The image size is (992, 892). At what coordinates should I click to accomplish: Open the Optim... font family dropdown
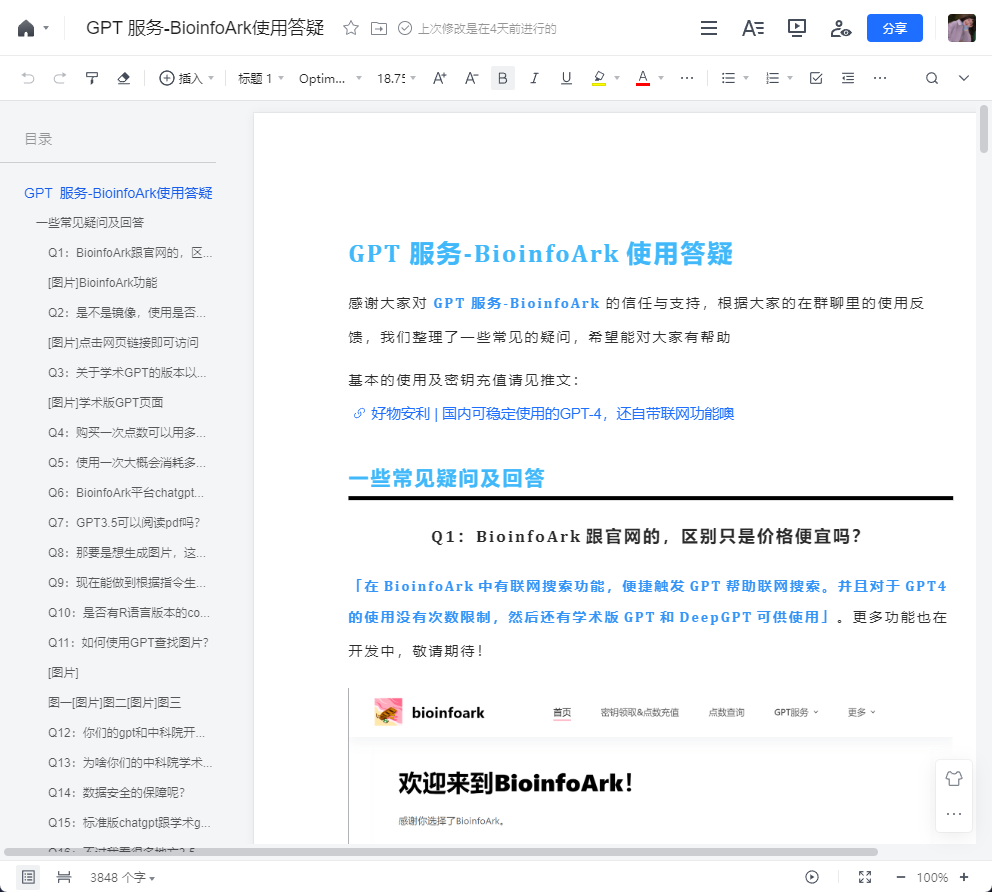coord(330,78)
